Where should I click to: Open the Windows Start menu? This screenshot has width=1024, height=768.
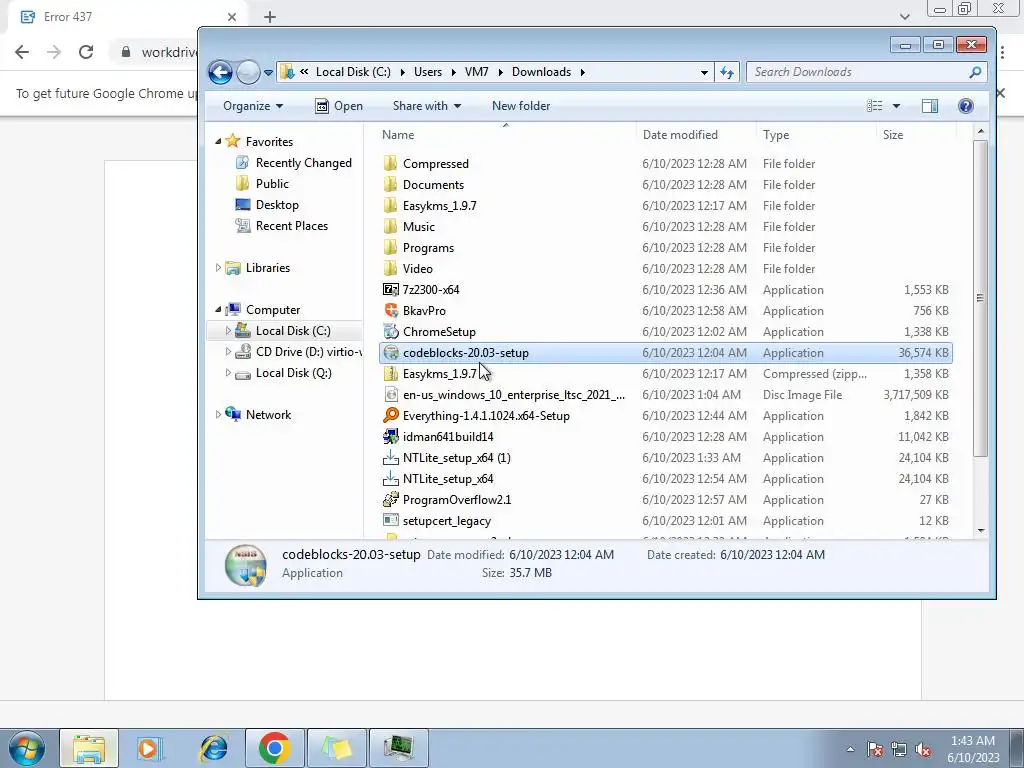pyautogui.click(x=27, y=748)
